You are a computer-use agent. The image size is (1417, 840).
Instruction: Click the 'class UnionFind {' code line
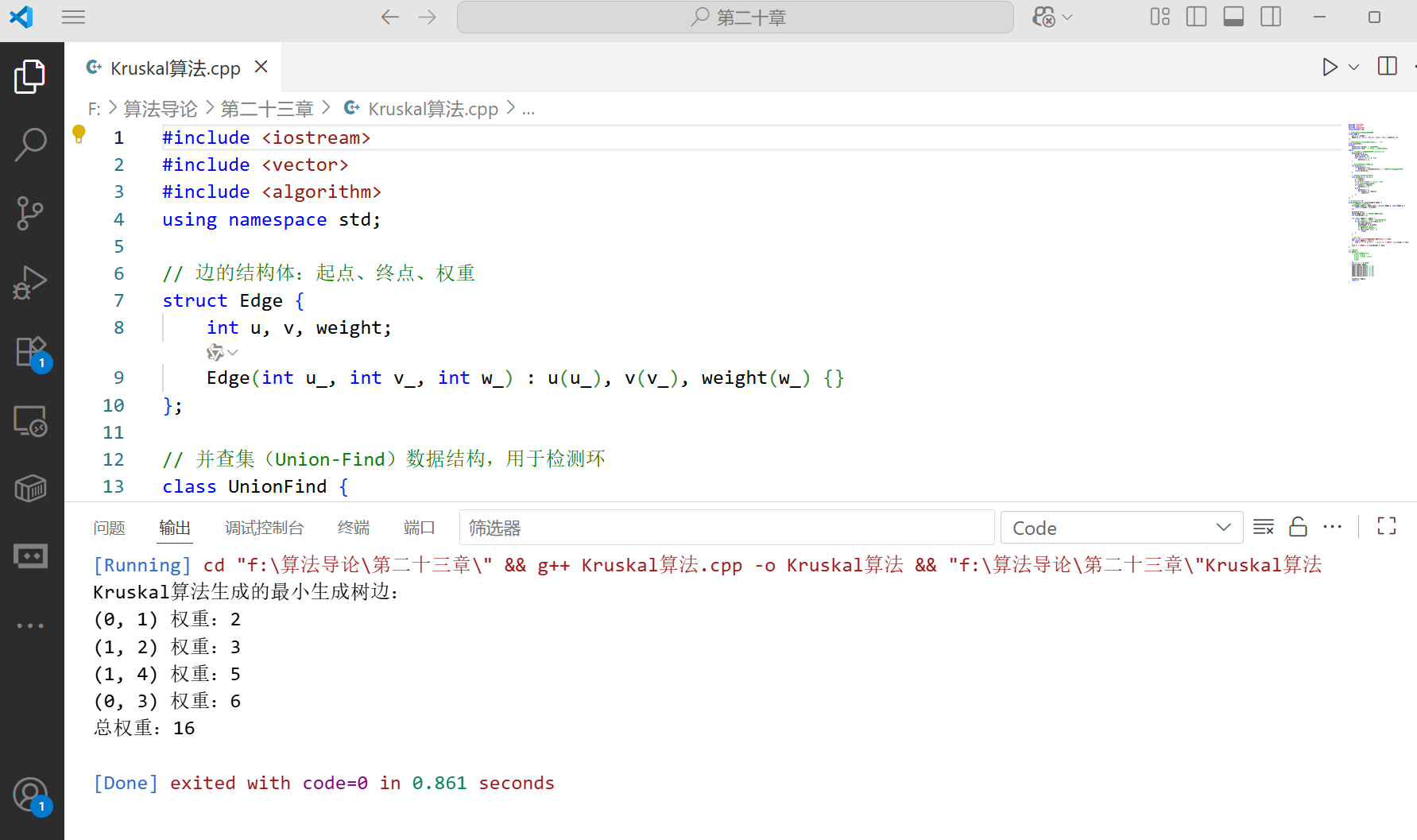[255, 486]
